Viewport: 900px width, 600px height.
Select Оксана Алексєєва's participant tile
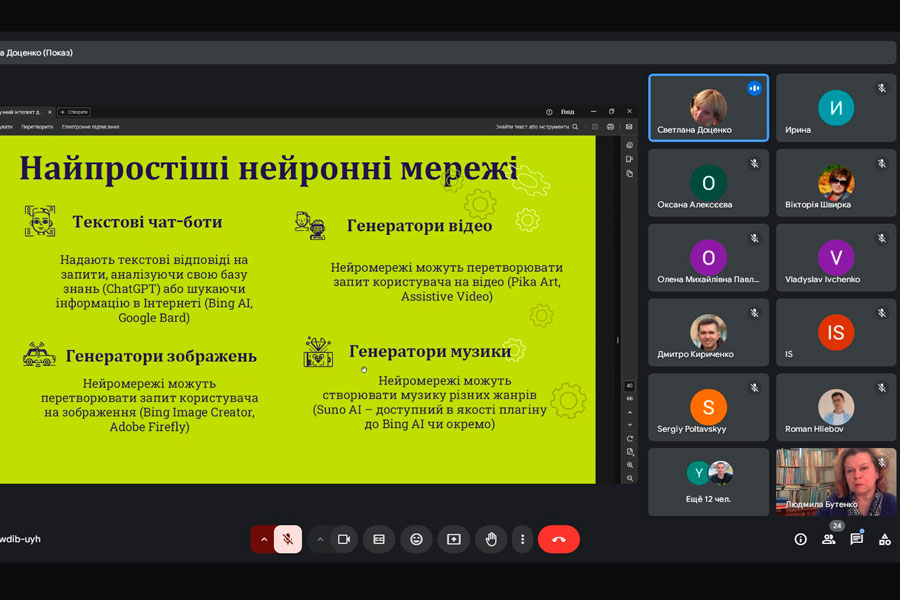pyautogui.click(x=708, y=183)
